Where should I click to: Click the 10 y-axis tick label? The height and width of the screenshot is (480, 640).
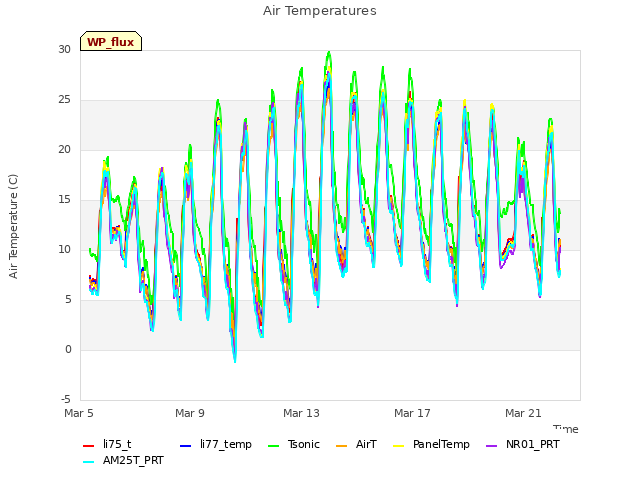pos(64,249)
